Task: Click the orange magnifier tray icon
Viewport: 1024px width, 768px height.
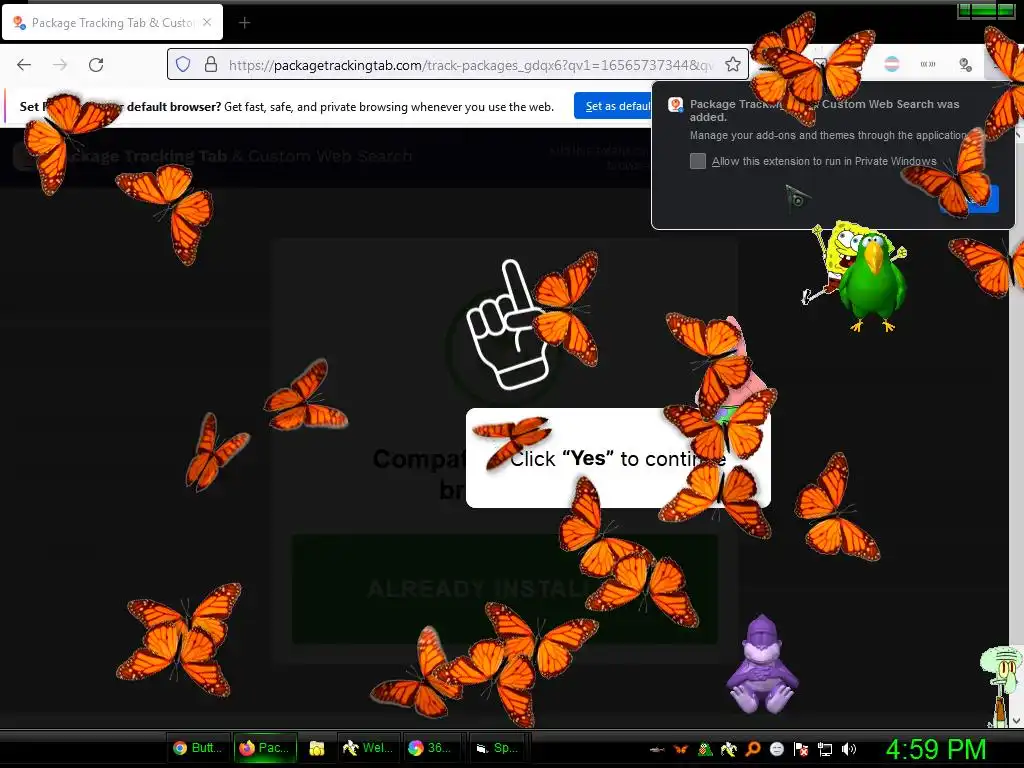Action: [753, 749]
